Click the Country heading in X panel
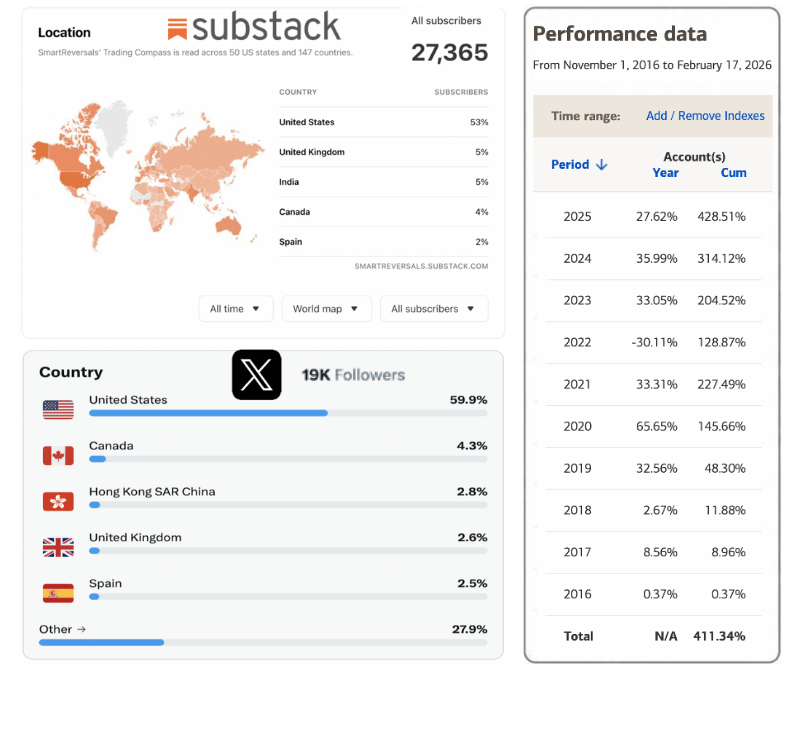Viewport: 800px width, 735px height. [71, 372]
